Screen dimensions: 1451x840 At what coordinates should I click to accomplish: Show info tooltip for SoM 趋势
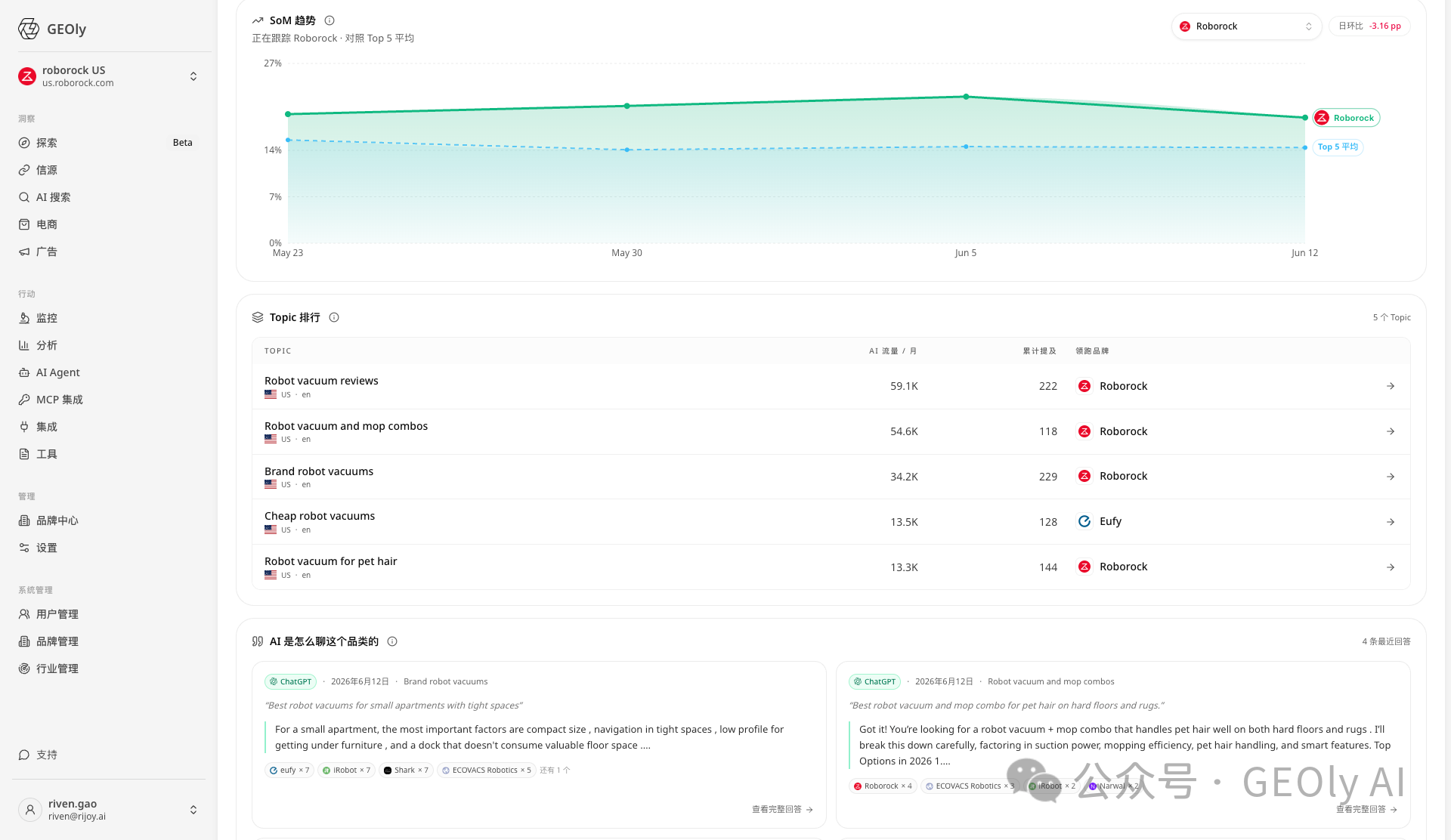(x=329, y=20)
